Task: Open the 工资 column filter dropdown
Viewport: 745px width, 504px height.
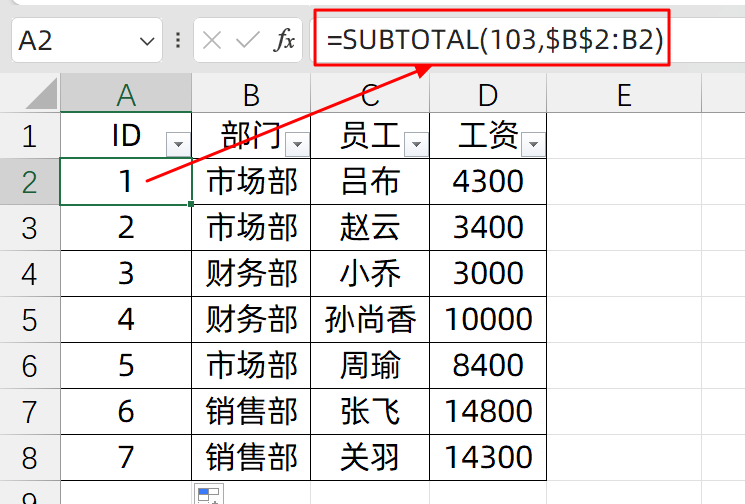Action: point(533,144)
